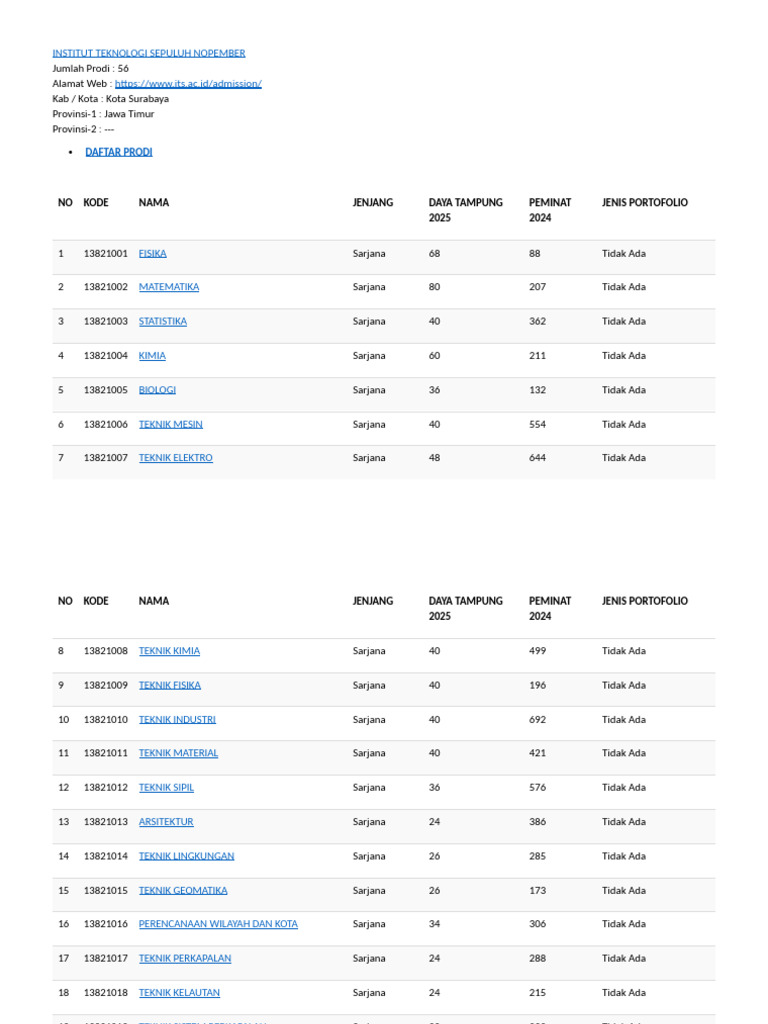Open the Teknik Fisika program link
This screenshot has width=768, height=1024.
[x=169, y=686]
